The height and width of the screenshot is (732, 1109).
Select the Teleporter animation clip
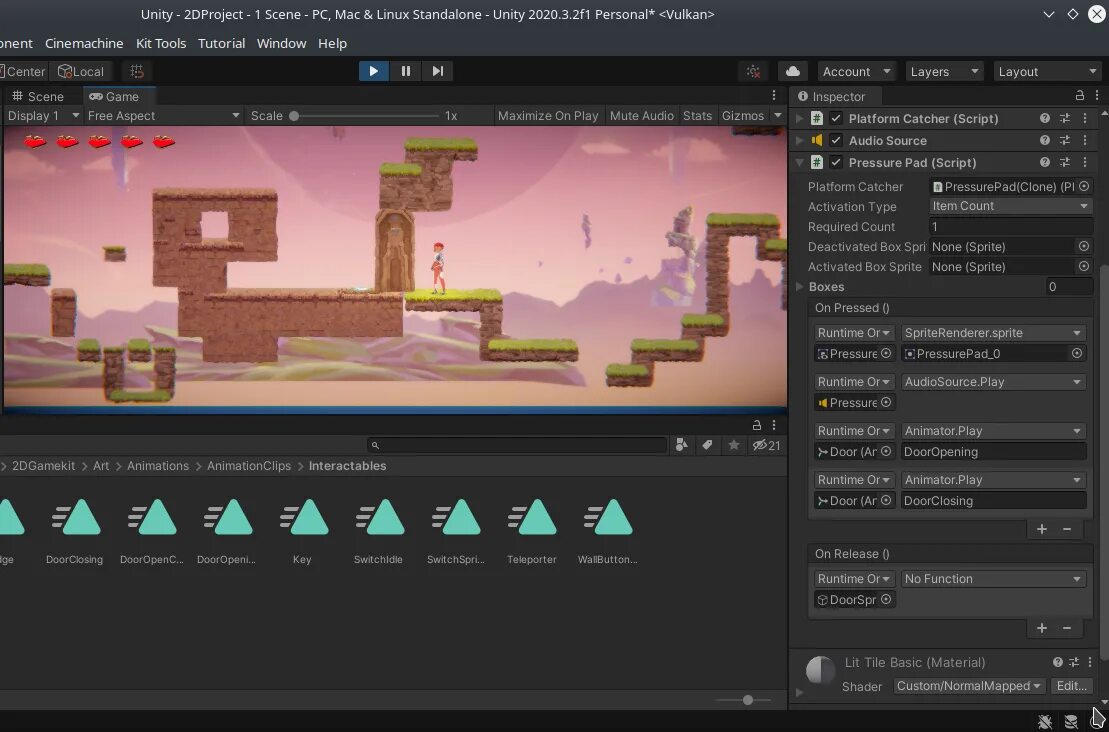pos(532,530)
